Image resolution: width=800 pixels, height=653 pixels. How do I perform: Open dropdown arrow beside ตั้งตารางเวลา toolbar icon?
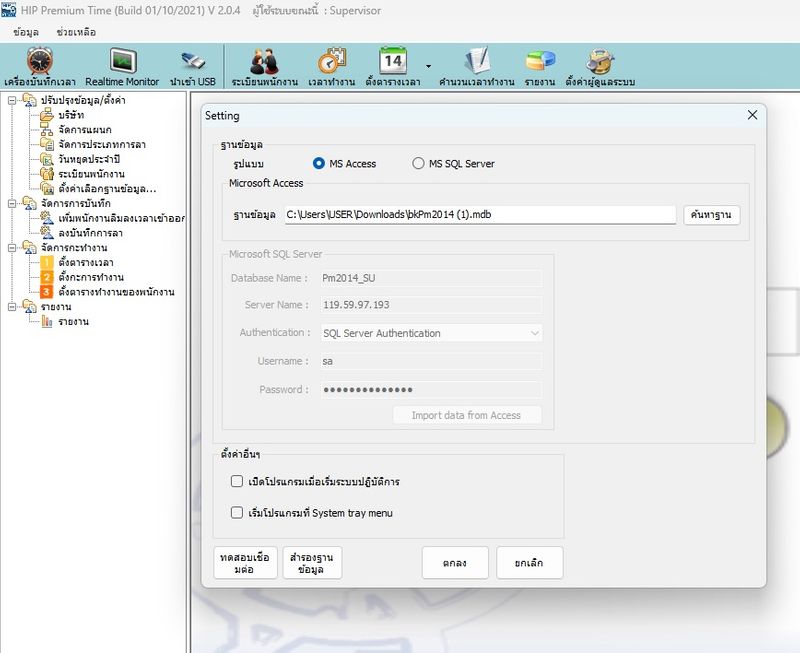pyautogui.click(x=428, y=66)
